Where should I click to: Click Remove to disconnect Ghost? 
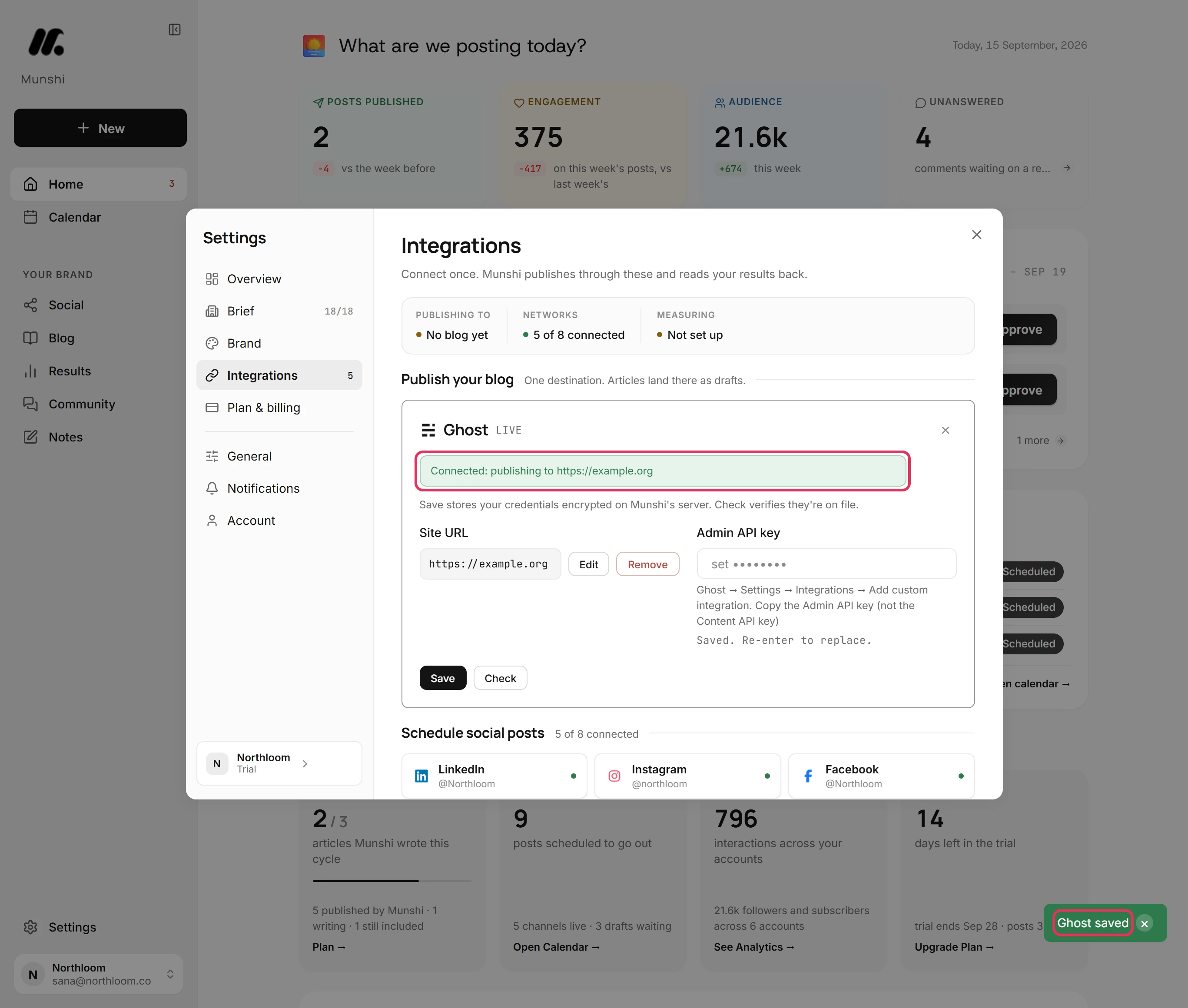(647, 564)
